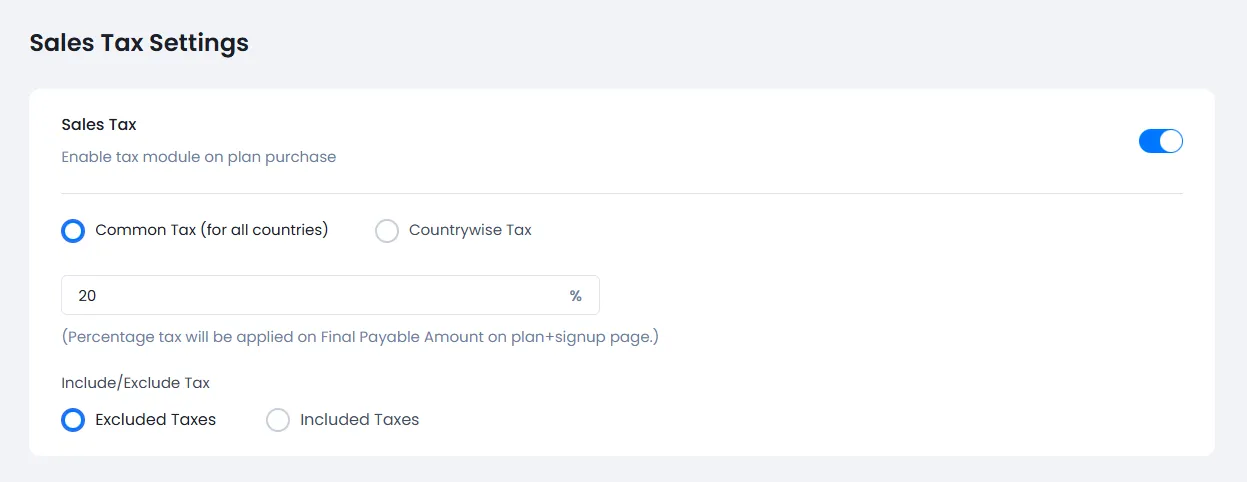Screen dimensions: 1247x482
Task: Click the percentage tax hint below the field
Action: pos(360,337)
